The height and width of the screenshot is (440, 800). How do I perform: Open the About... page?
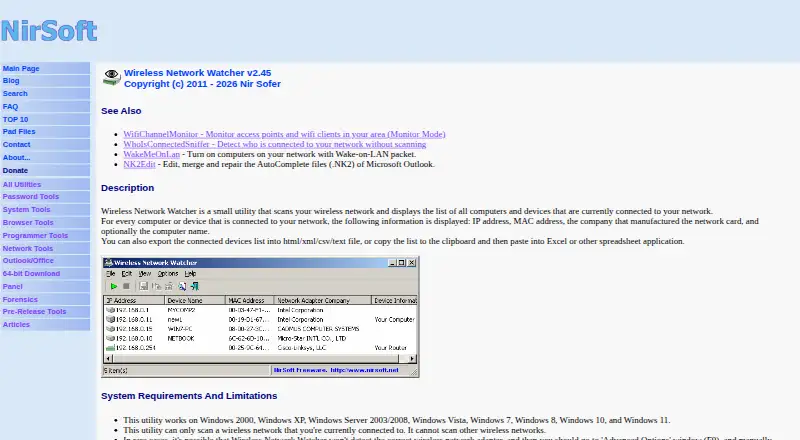click(16, 158)
